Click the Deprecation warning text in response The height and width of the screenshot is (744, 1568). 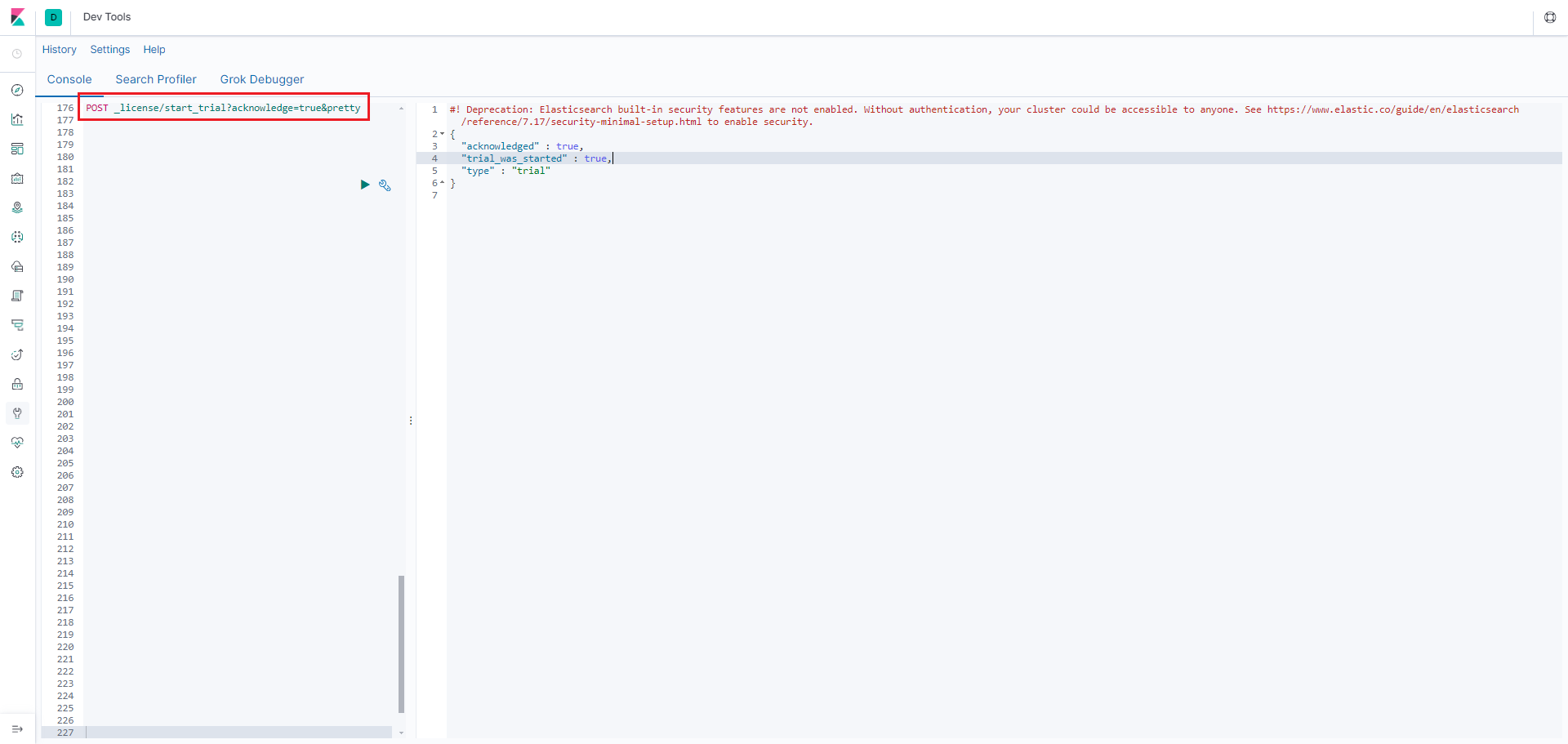[x=984, y=115]
